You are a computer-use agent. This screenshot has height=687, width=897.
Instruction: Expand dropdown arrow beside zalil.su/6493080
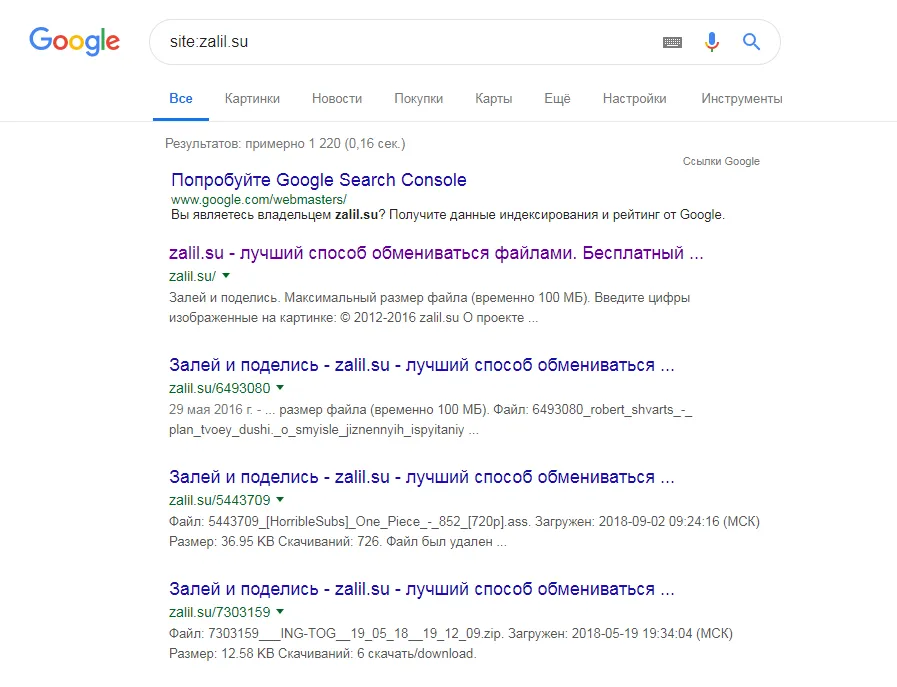(x=280, y=388)
